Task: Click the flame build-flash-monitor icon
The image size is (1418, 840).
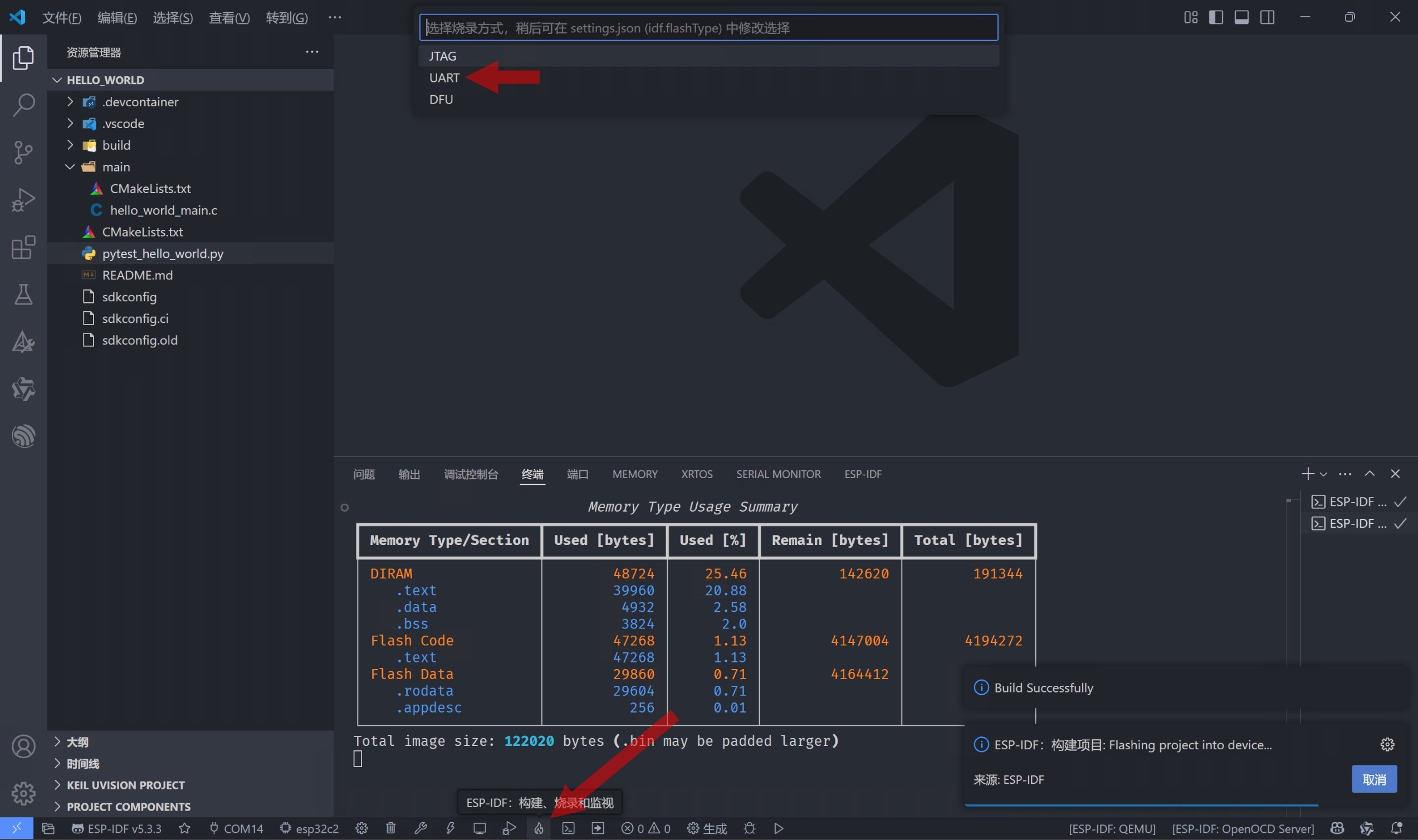Action: tap(539, 828)
